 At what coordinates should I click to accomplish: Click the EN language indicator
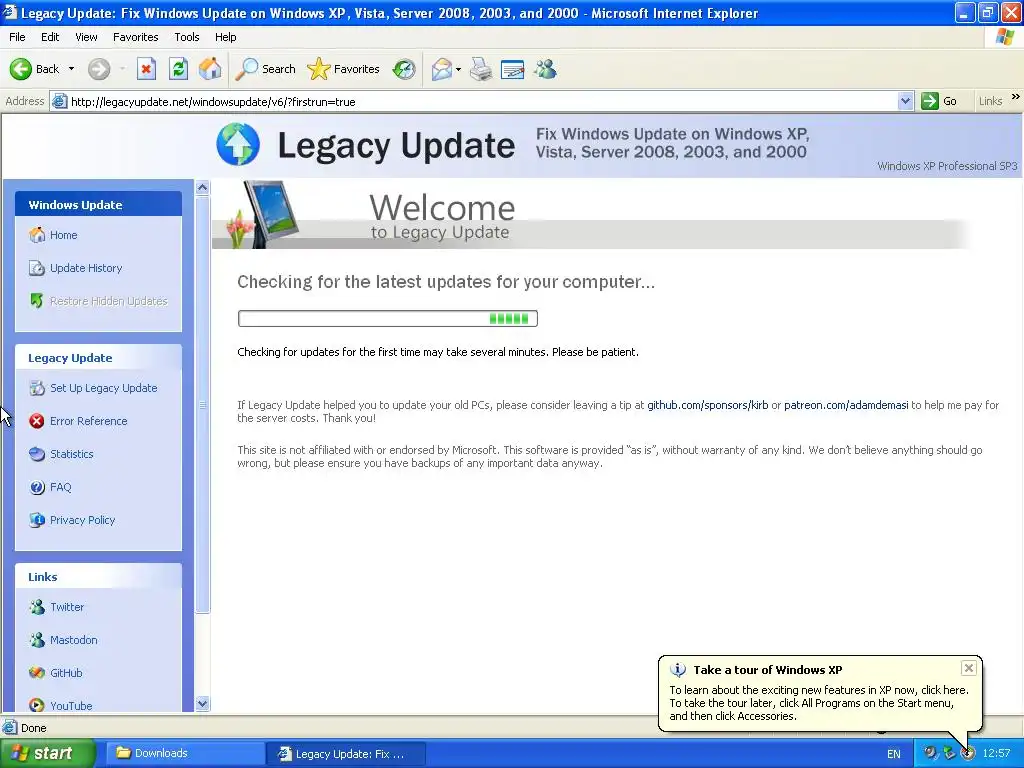(893, 754)
